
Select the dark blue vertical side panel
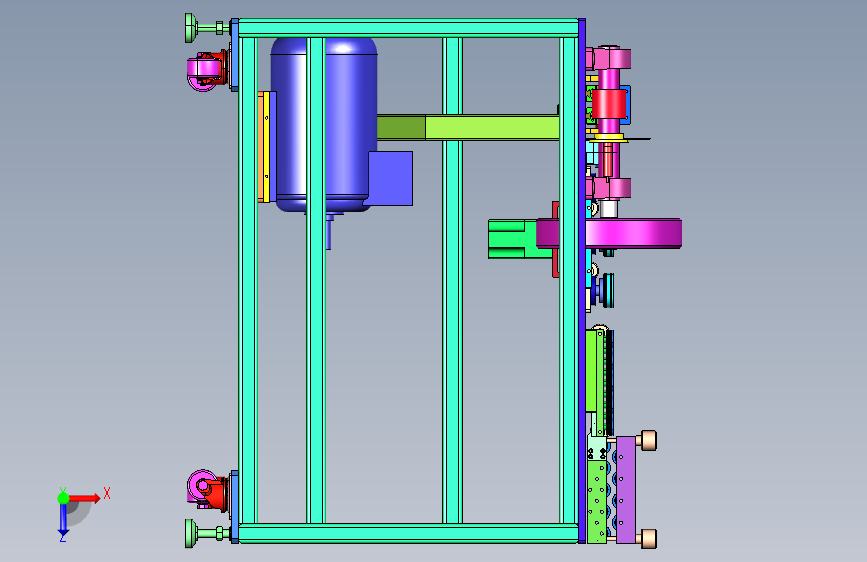(582, 281)
